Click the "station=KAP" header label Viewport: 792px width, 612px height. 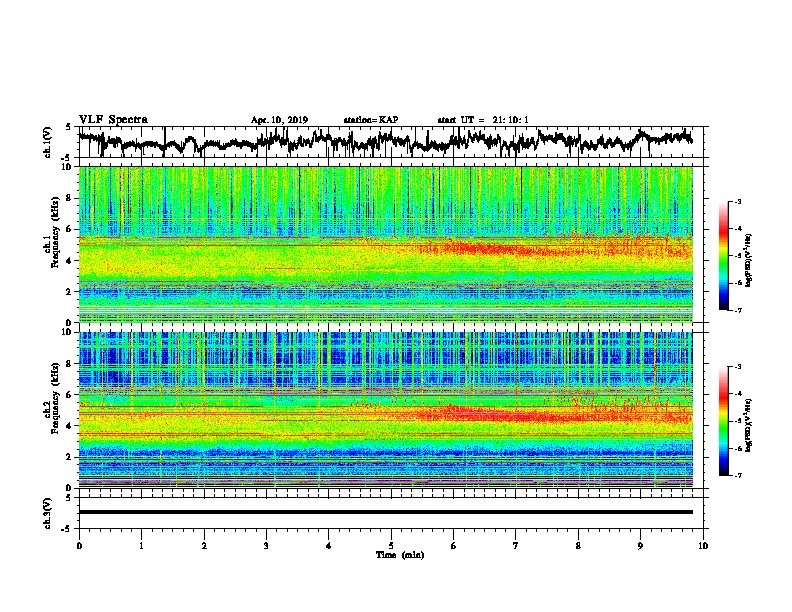371,120
